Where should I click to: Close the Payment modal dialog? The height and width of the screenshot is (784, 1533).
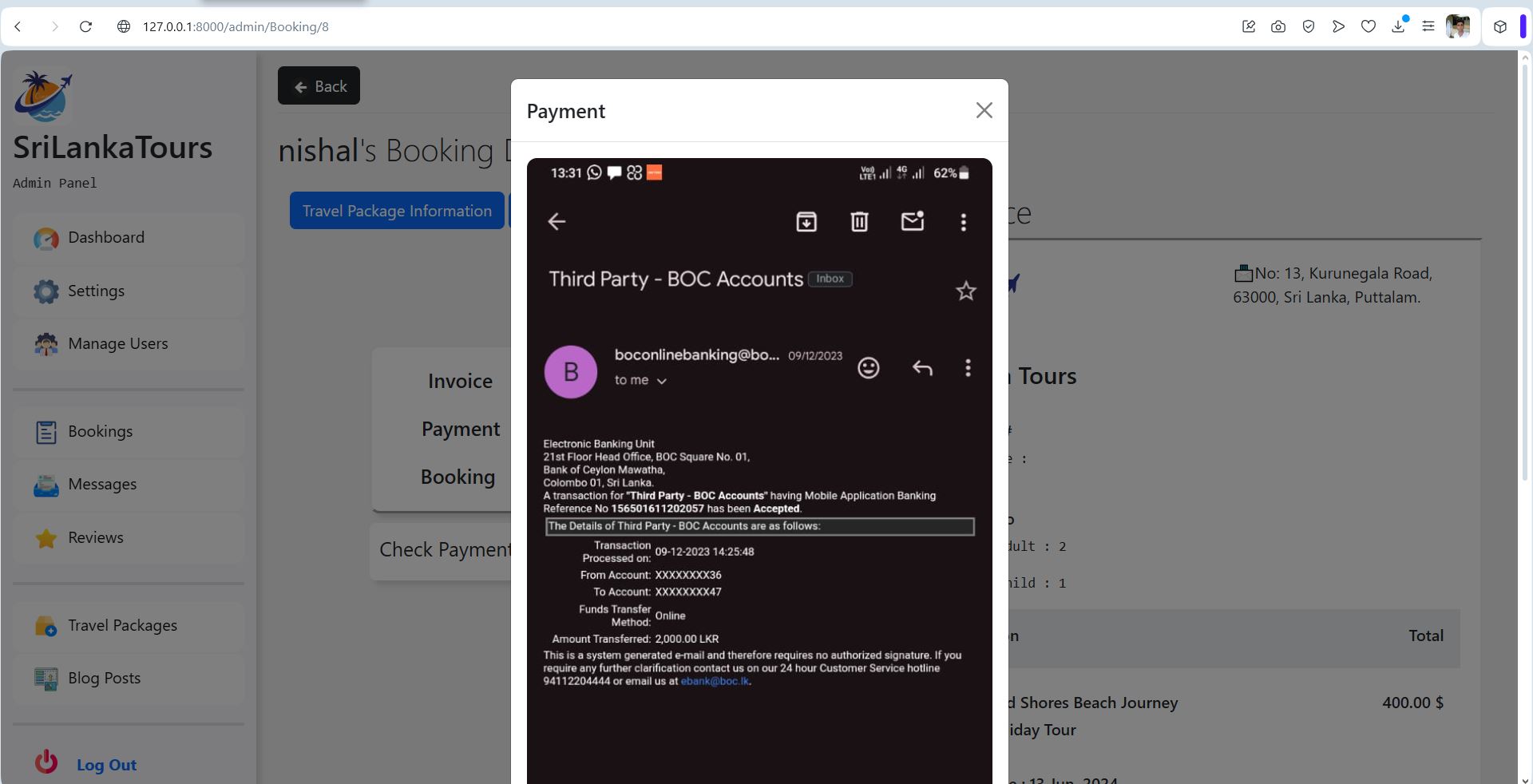(x=984, y=110)
